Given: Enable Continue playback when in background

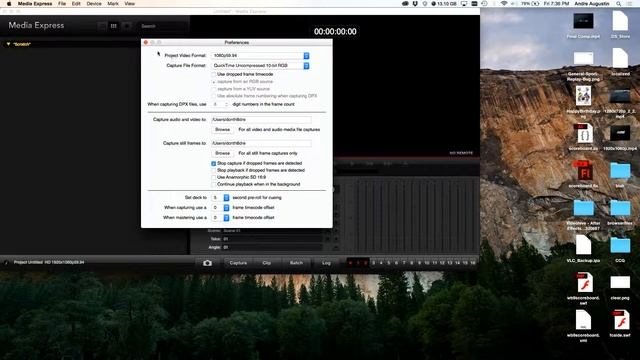Looking at the screenshot, I should point(213,184).
